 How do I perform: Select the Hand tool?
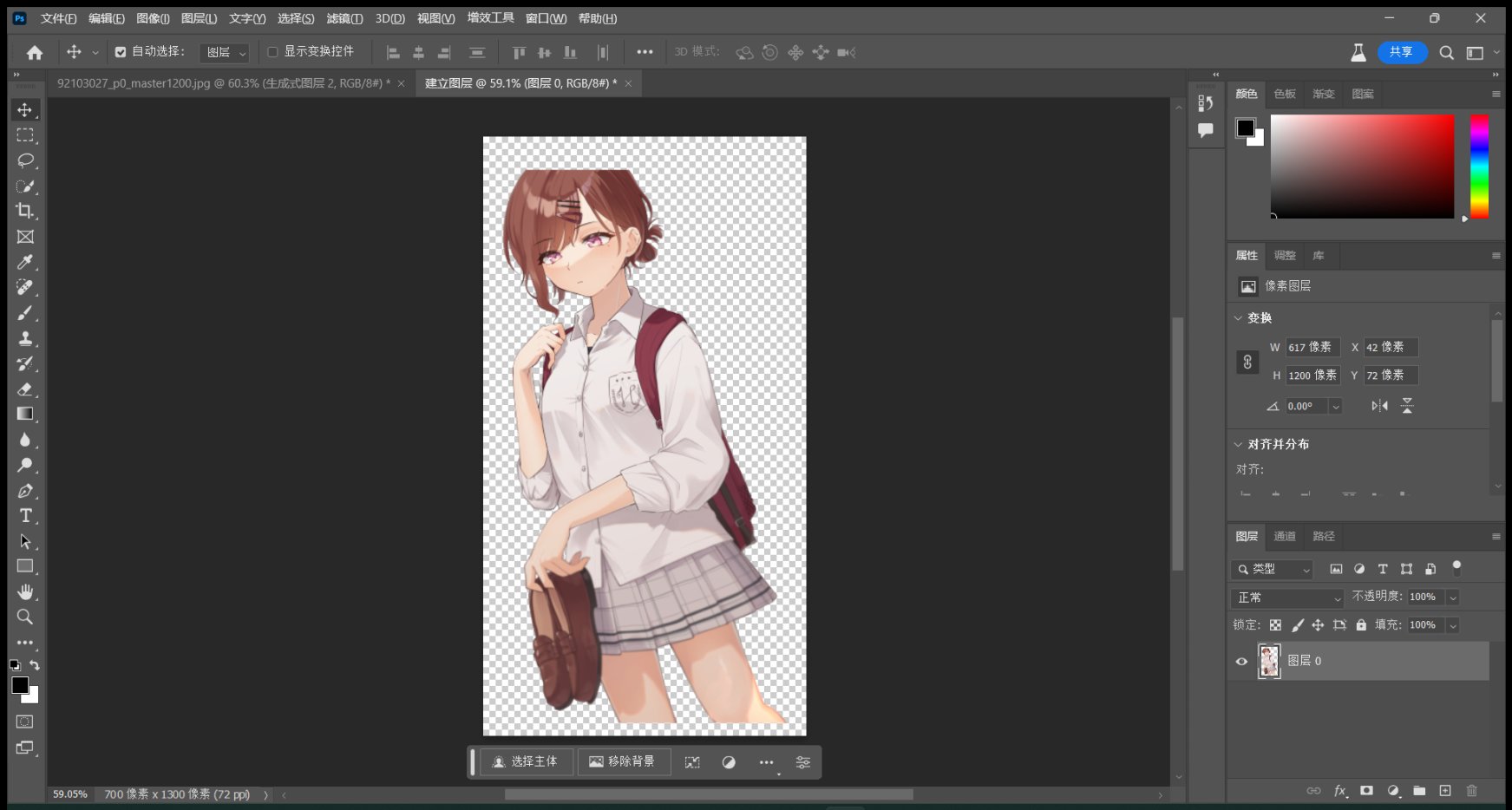(x=25, y=592)
